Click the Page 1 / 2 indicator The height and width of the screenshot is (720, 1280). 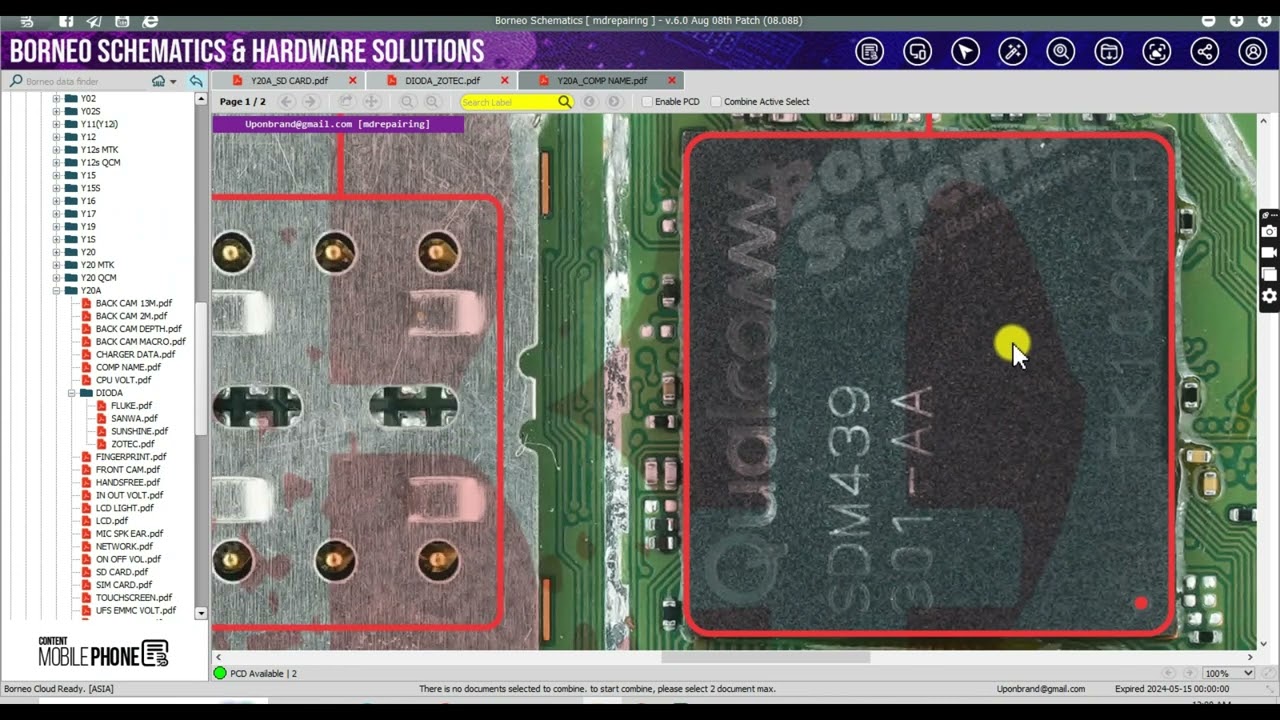point(243,102)
